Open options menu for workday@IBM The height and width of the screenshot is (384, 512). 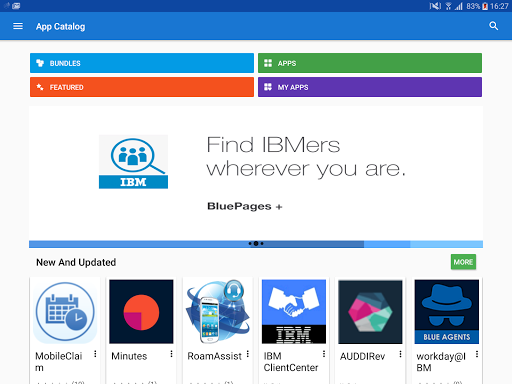click(x=477, y=354)
